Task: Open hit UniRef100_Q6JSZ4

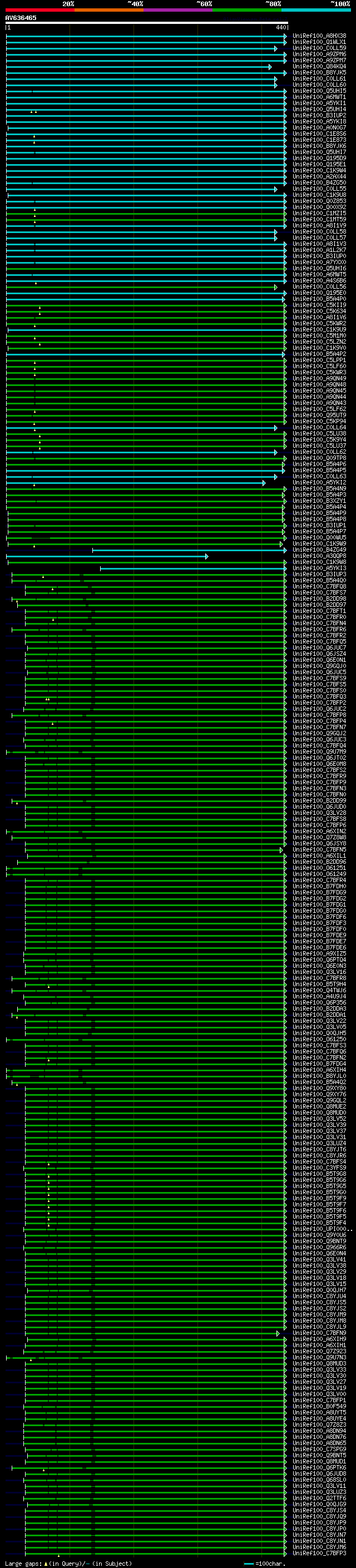Action: 319,654
